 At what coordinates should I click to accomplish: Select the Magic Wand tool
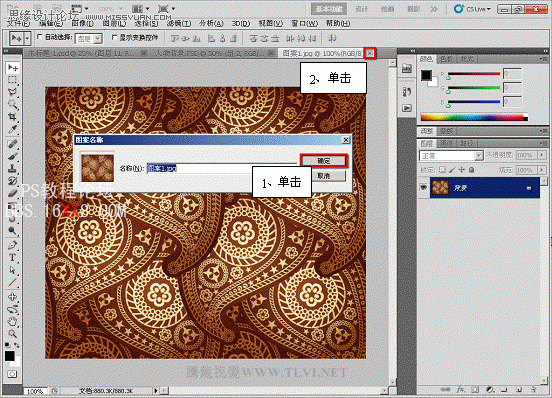point(13,105)
